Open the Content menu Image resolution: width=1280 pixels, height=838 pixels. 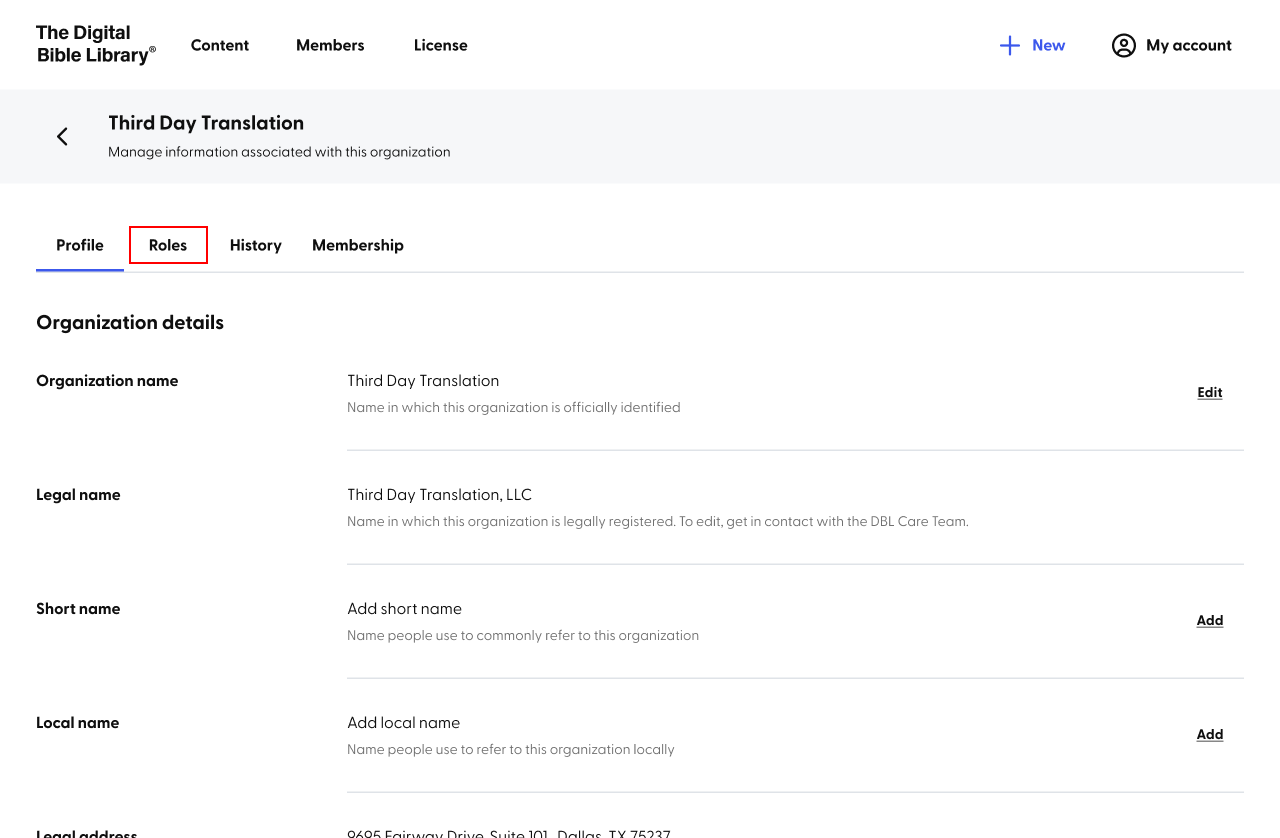click(x=220, y=45)
